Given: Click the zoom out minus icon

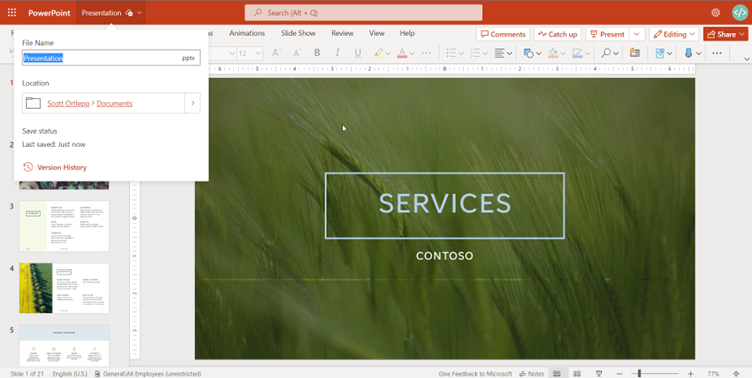Looking at the screenshot, I should click(620, 374).
